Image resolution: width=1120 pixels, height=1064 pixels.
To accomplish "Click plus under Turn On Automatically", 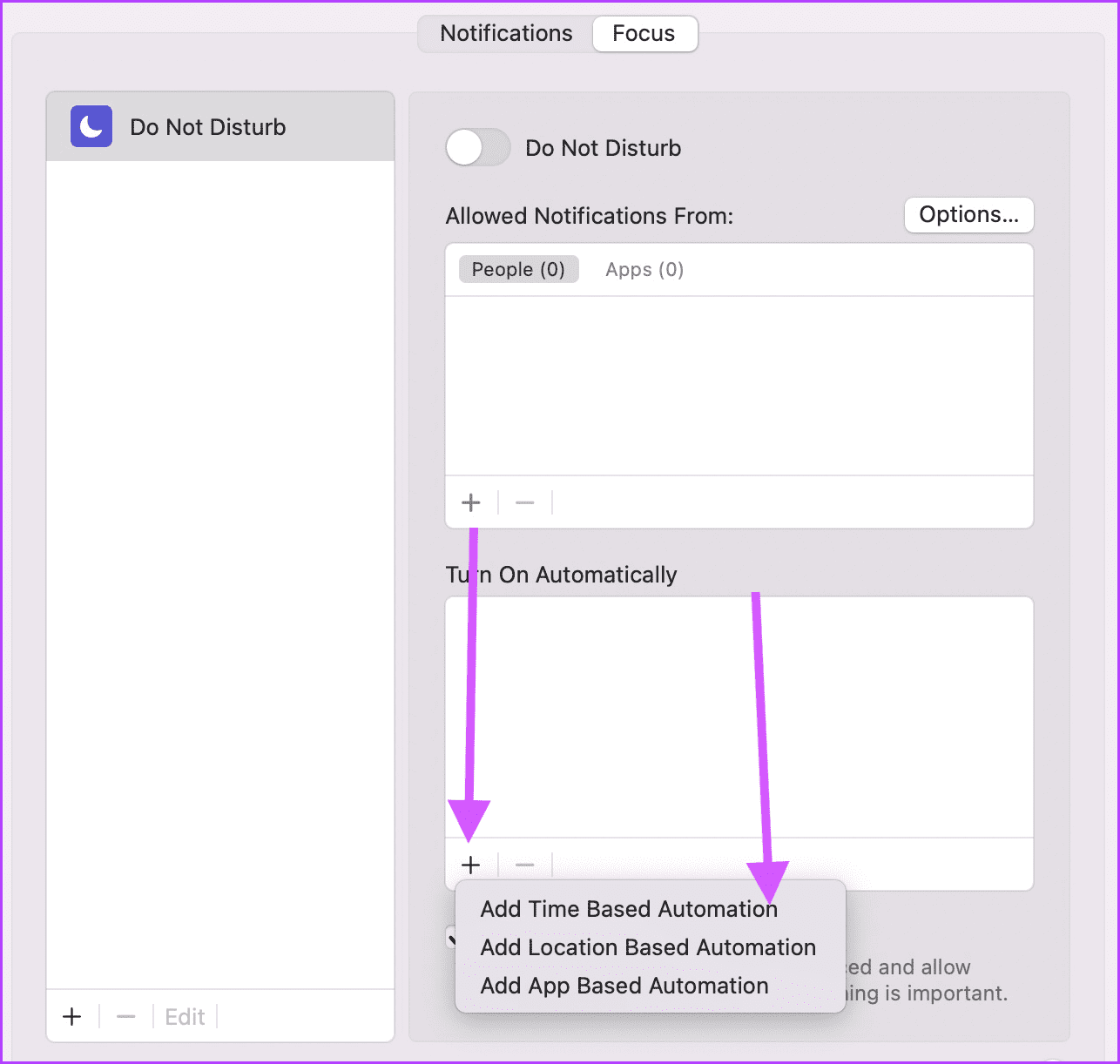I will click(471, 865).
